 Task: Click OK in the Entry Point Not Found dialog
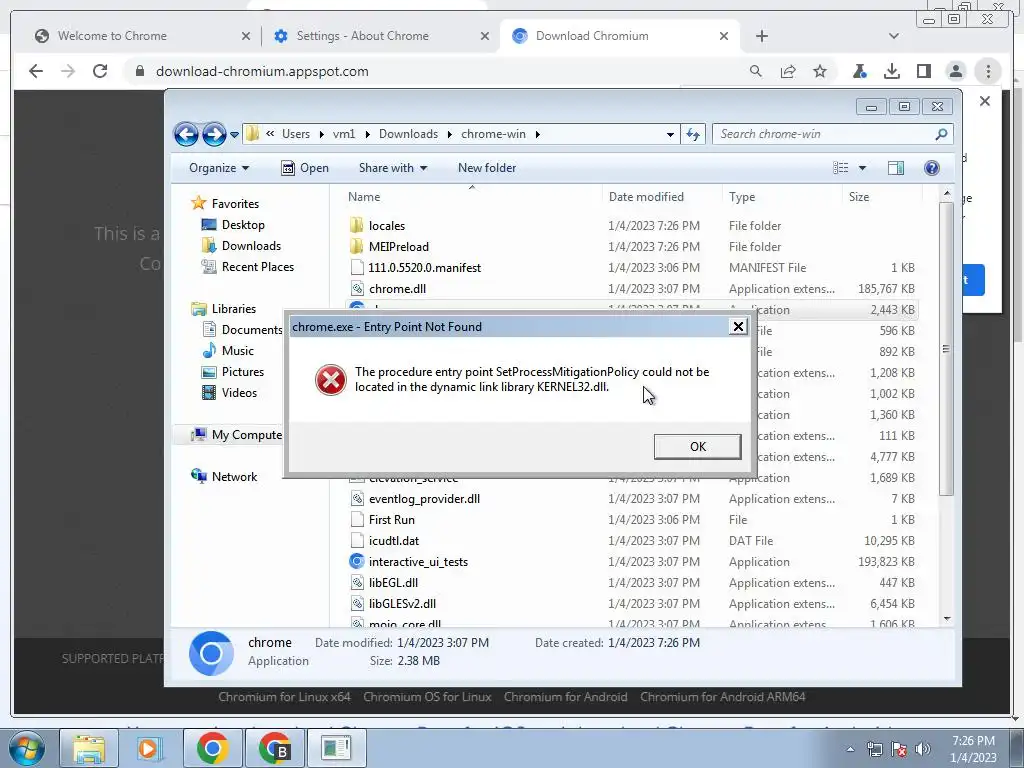tap(697, 447)
